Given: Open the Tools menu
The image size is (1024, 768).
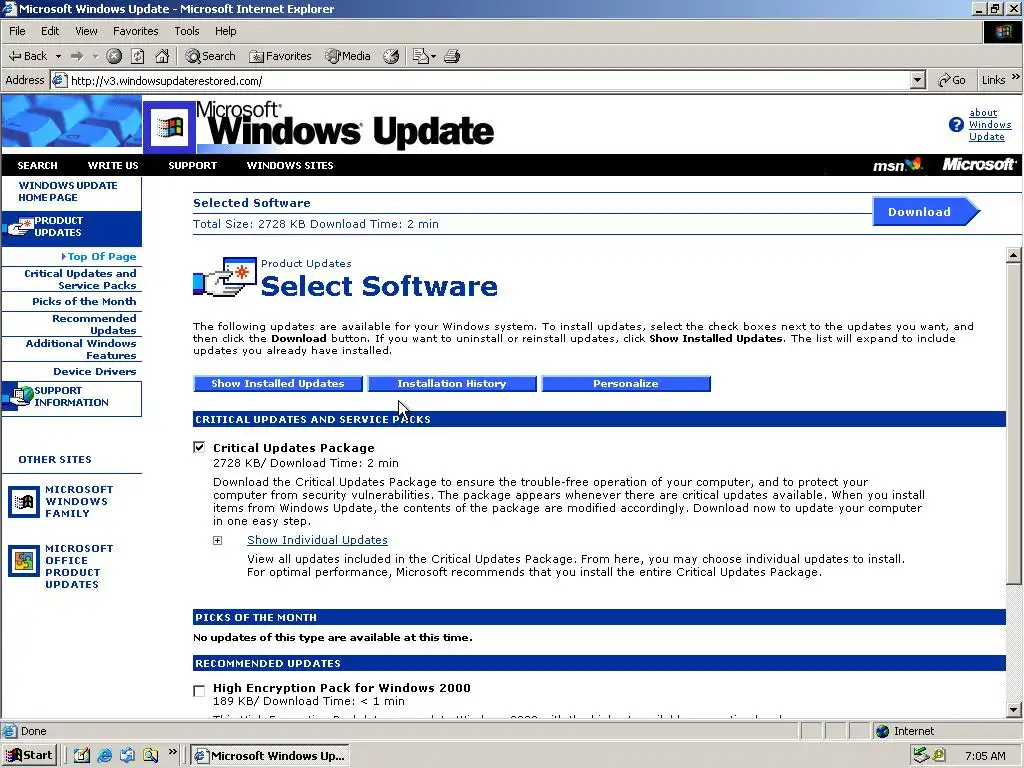Looking at the screenshot, I should pos(187,31).
